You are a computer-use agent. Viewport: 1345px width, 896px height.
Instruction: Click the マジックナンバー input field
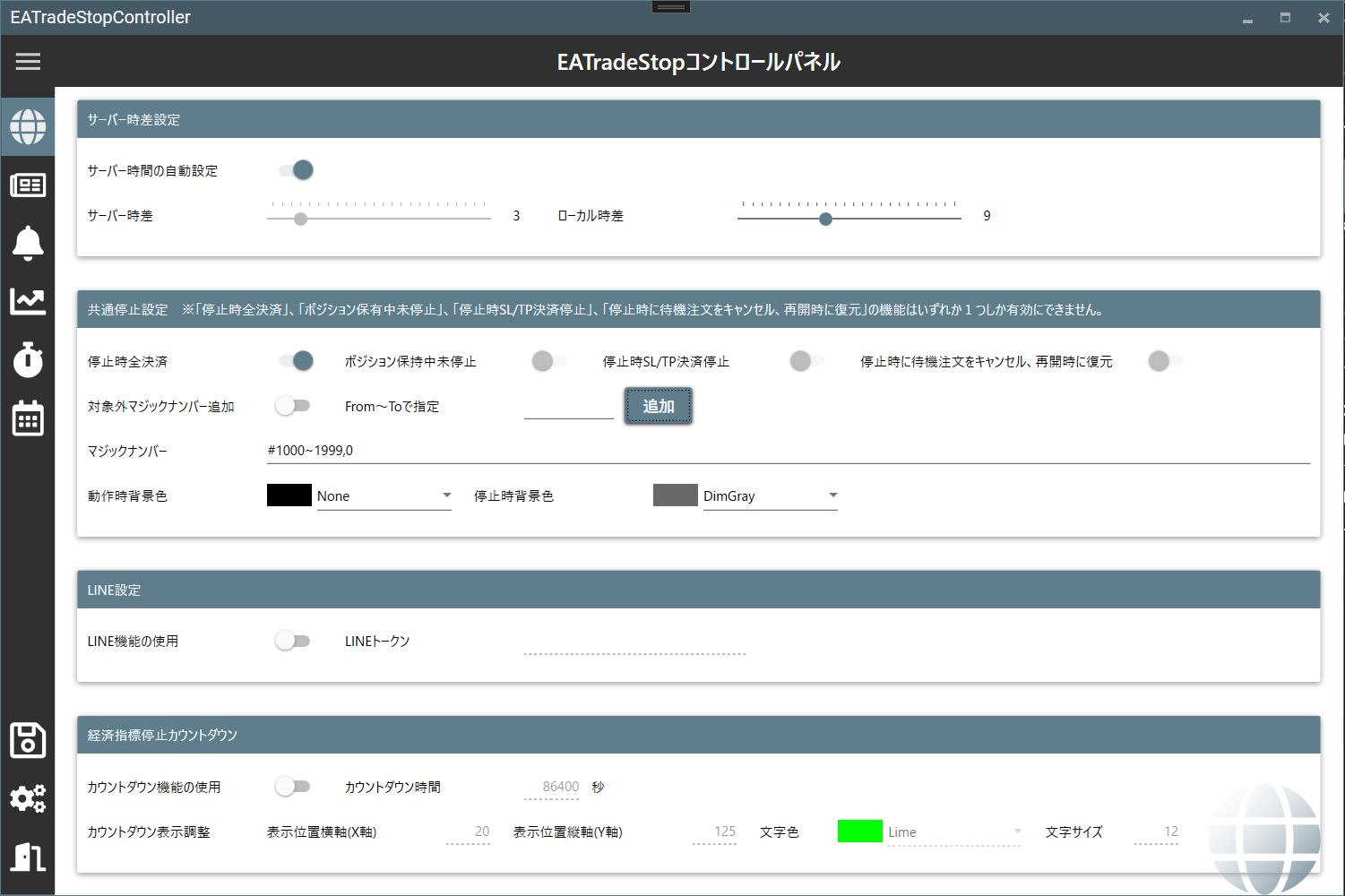[x=787, y=451]
